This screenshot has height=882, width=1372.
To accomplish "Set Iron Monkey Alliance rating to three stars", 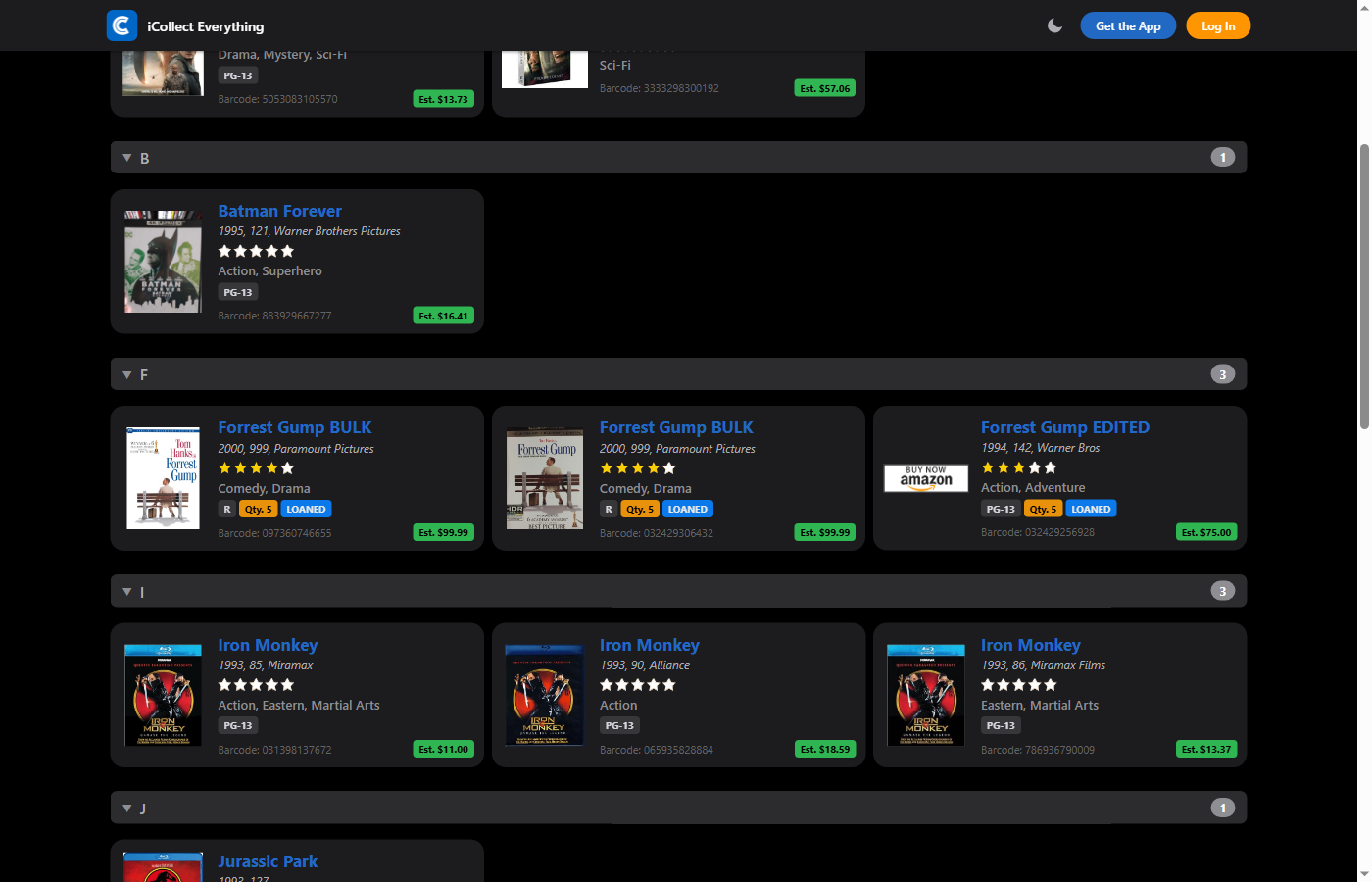I will 637,684.
